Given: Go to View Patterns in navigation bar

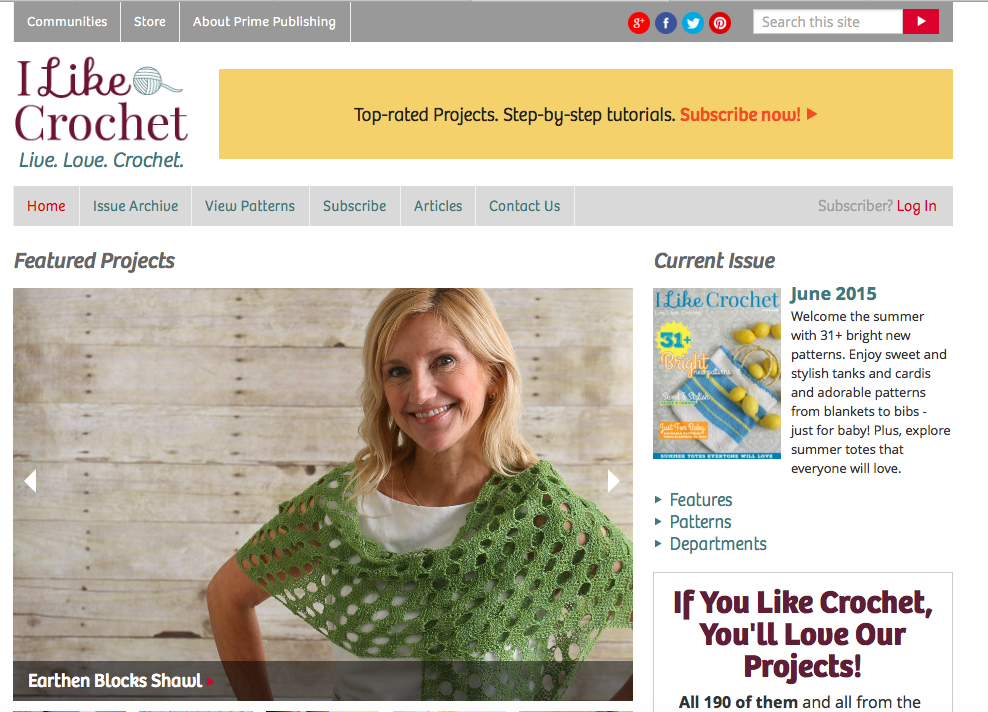Looking at the screenshot, I should tap(250, 206).
